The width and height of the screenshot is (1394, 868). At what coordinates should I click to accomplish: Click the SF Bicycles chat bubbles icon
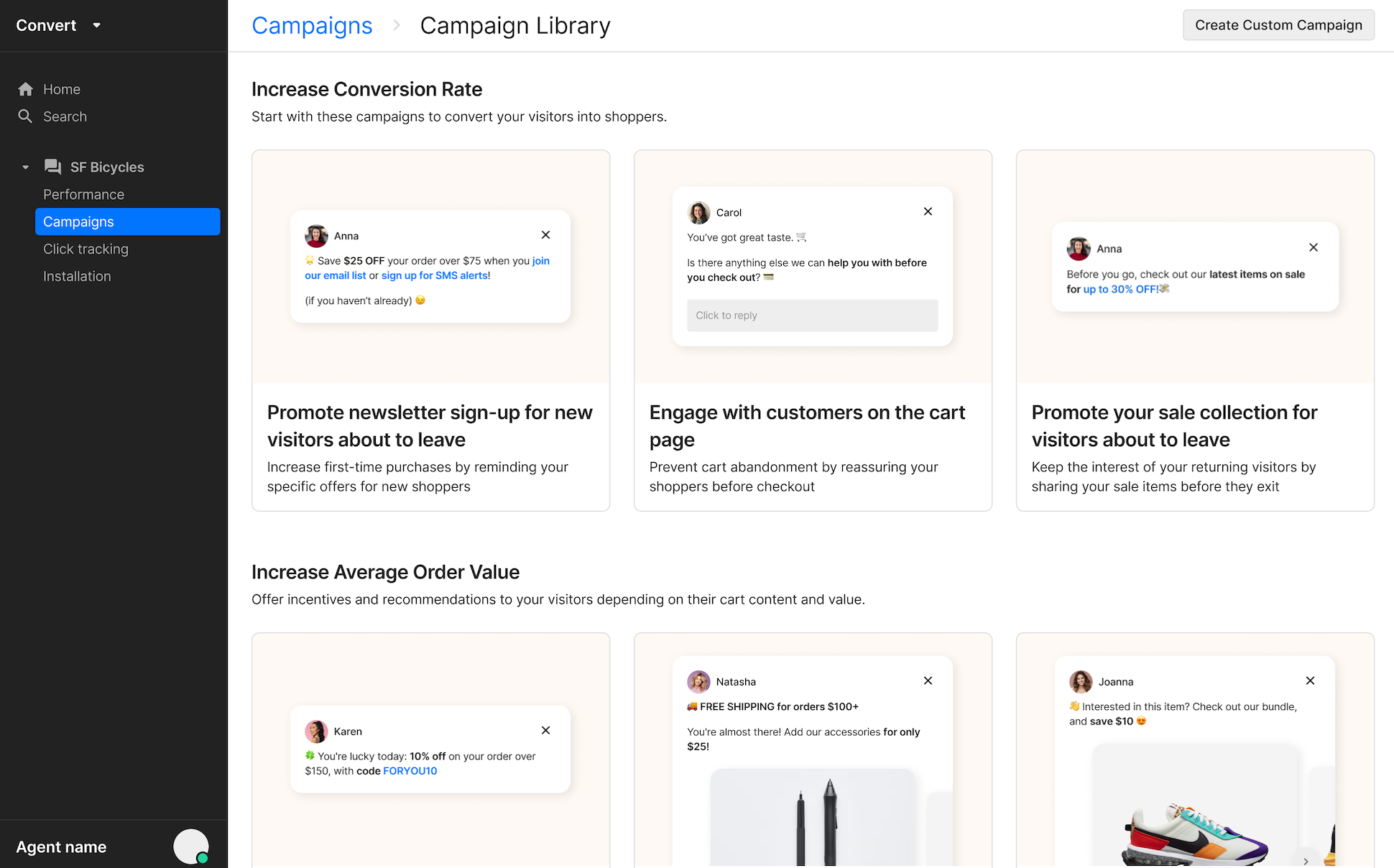click(x=52, y=167)
